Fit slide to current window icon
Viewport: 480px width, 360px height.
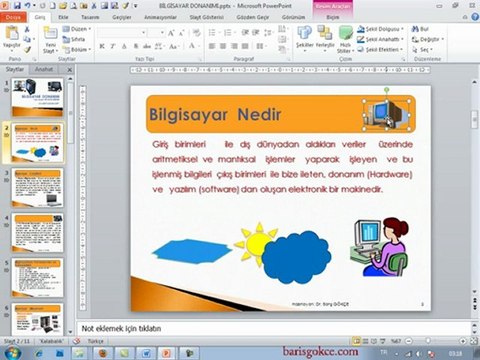[474, 341]
